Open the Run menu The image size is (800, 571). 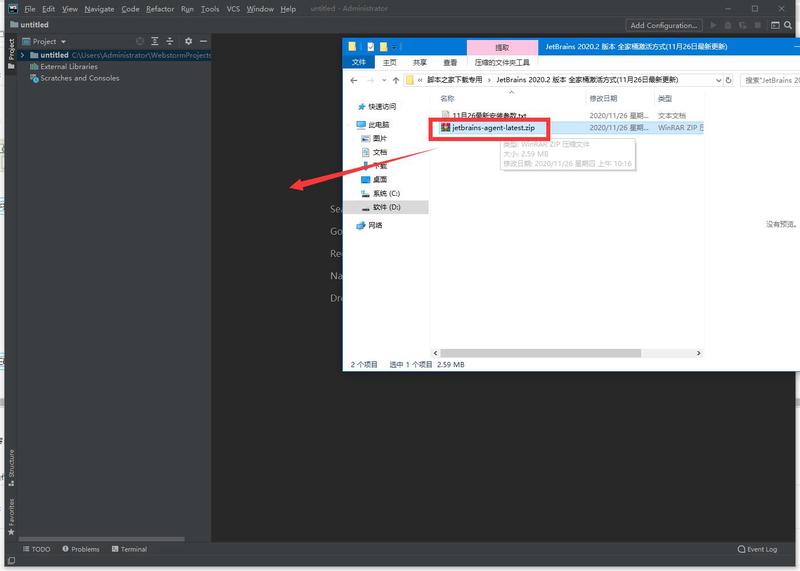click(x=187, y=9)
